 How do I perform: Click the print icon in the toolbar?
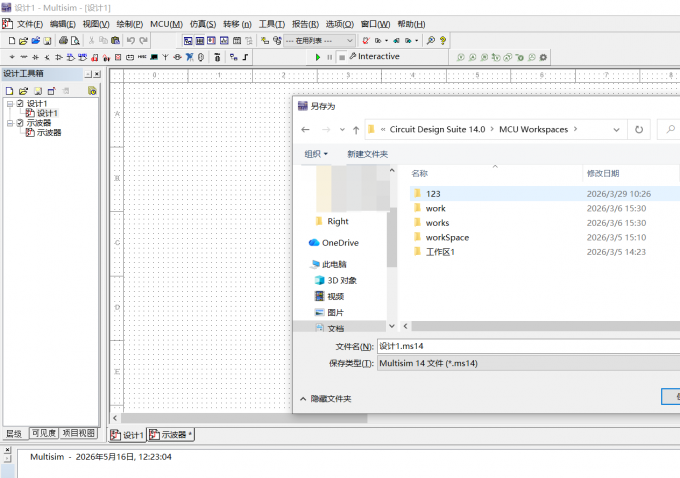63,41
